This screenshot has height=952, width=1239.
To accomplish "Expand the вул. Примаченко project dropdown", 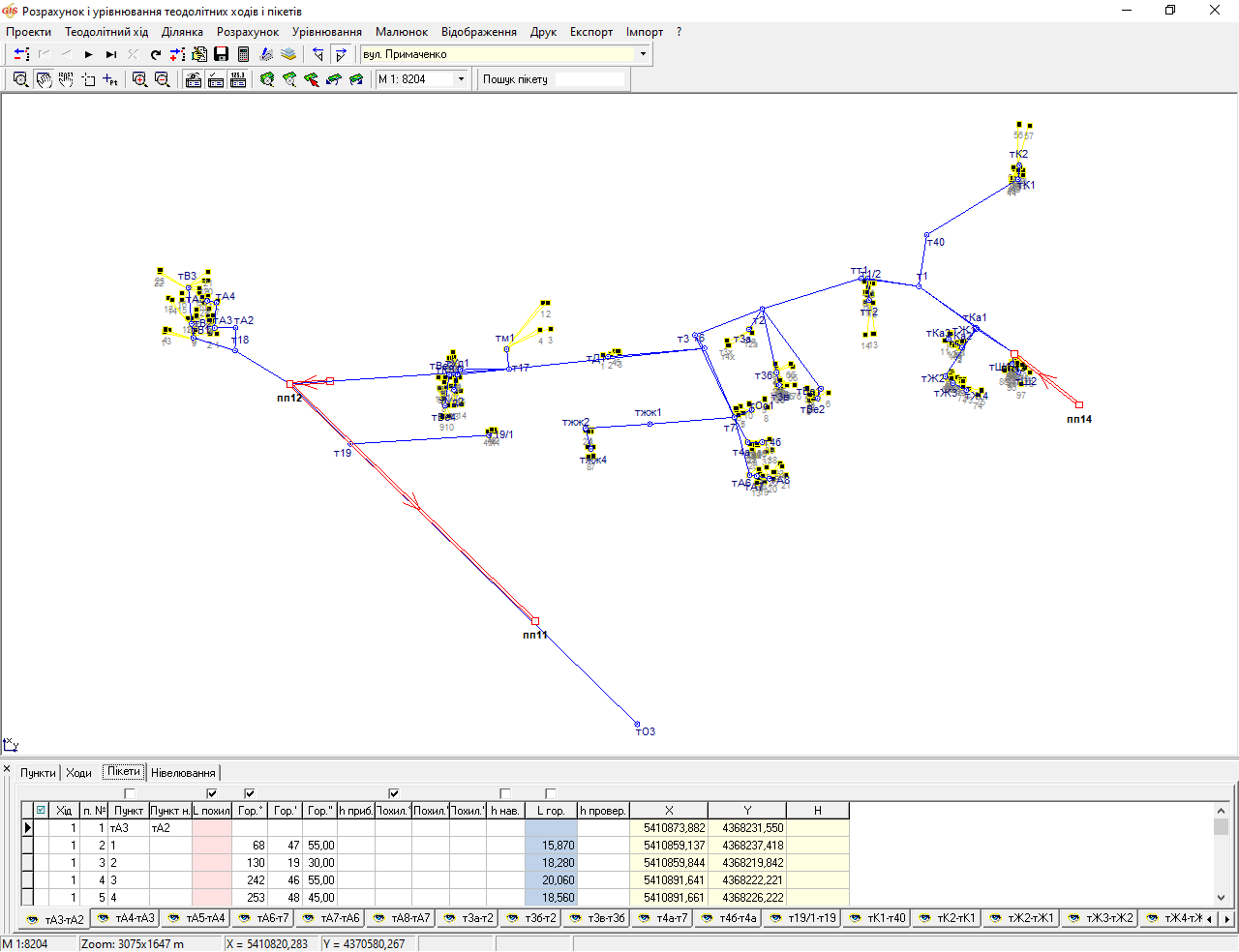I will tap(643, 54).
